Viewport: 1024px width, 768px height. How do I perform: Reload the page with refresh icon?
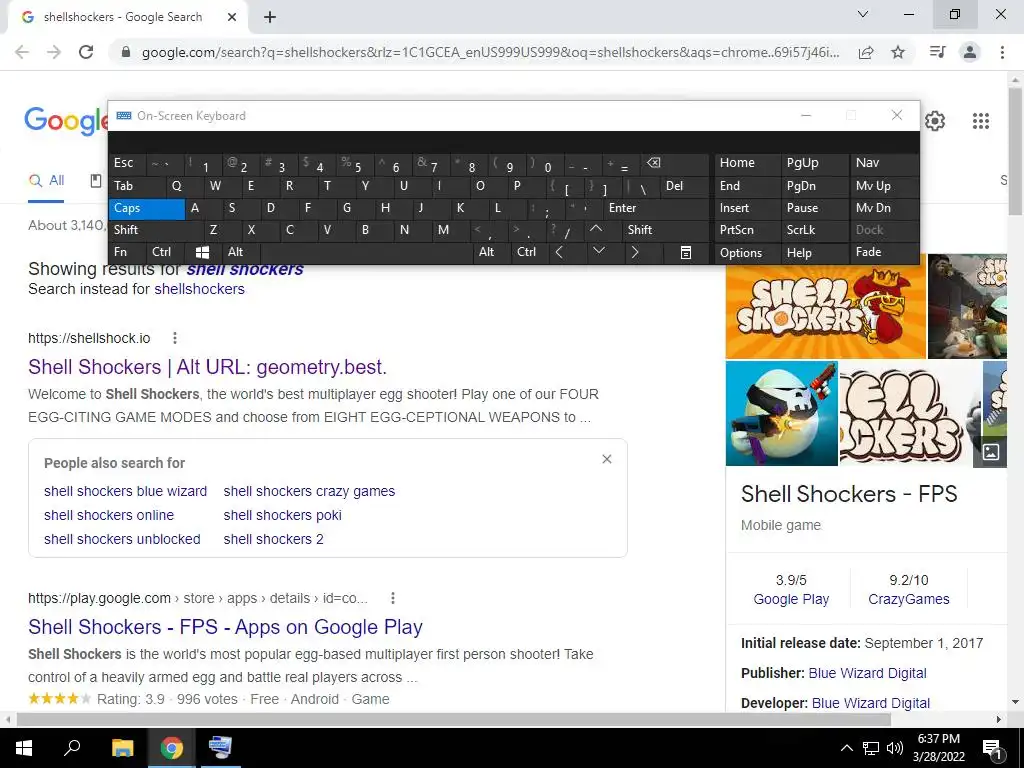[86, 52]
